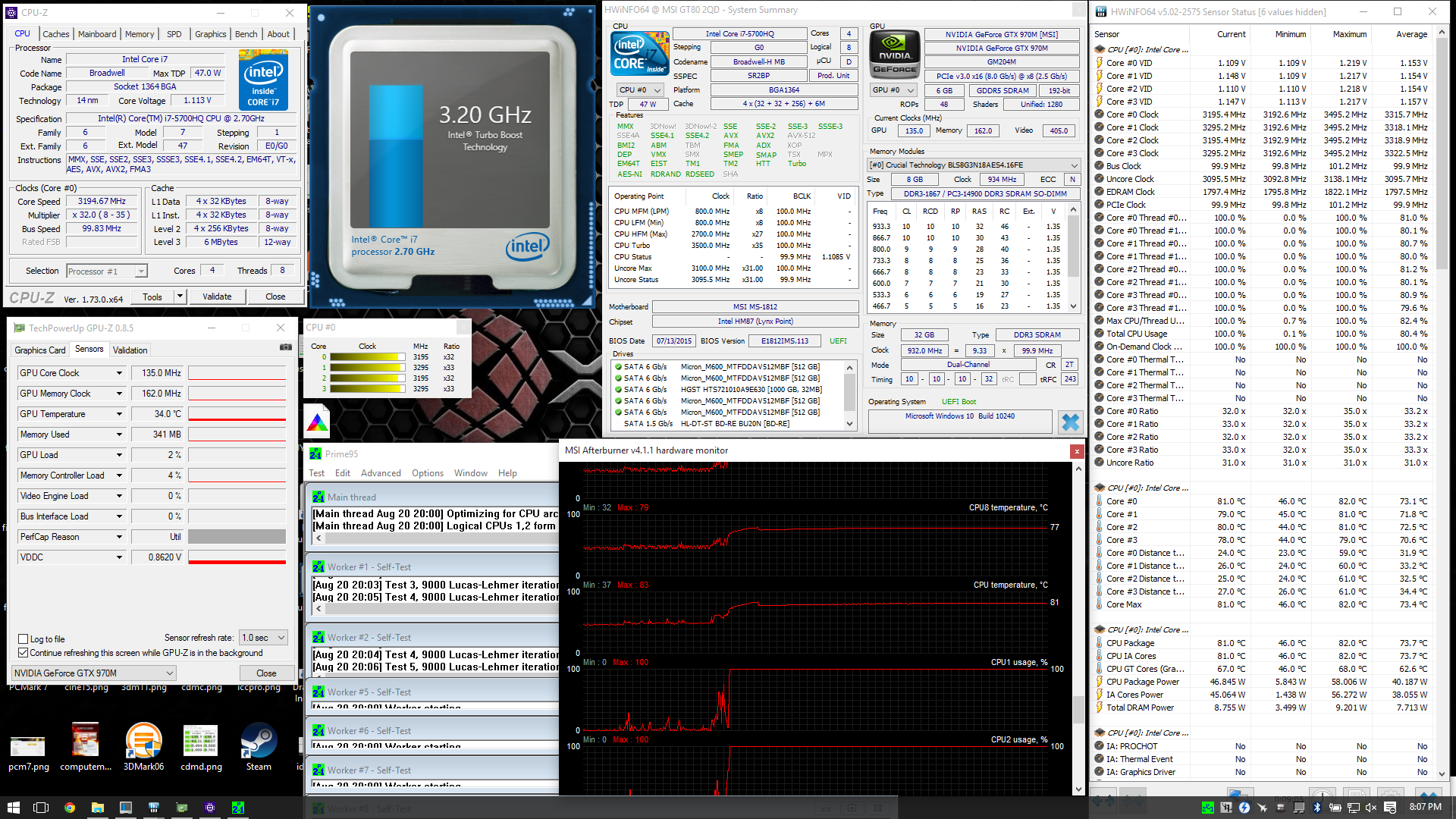Open Steam from the desktop
Screen dimensions: 1456x819
[259, 747]
